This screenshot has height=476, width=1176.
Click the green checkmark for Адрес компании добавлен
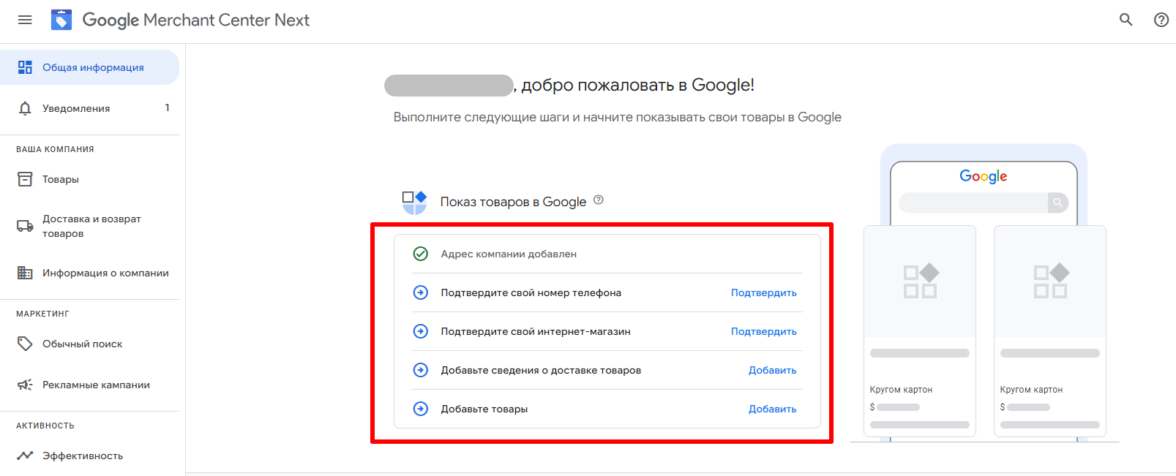point(421,254)
